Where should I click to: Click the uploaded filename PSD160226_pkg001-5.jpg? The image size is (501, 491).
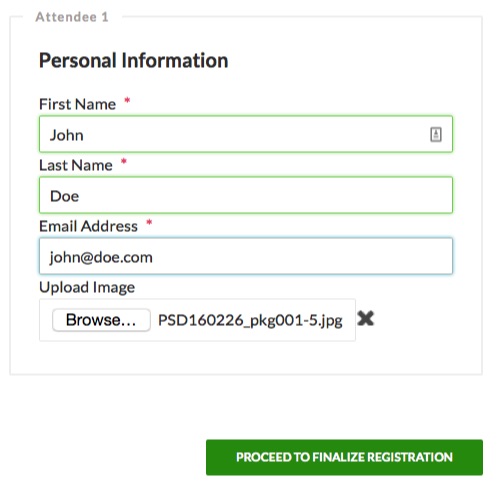(250, 321)
